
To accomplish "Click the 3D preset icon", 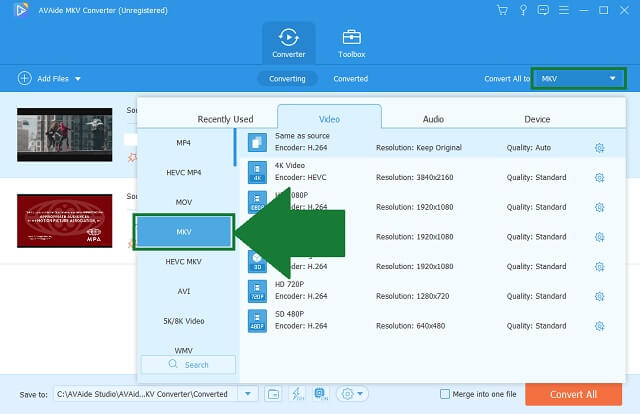I will click(257, 261).
